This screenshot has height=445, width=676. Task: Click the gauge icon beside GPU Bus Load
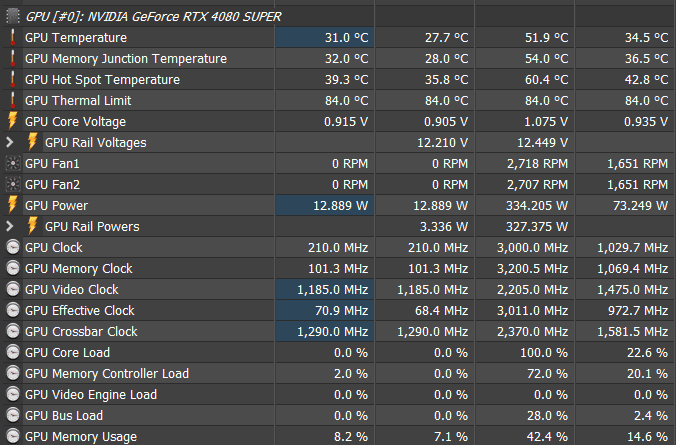(x=13, y=416)
